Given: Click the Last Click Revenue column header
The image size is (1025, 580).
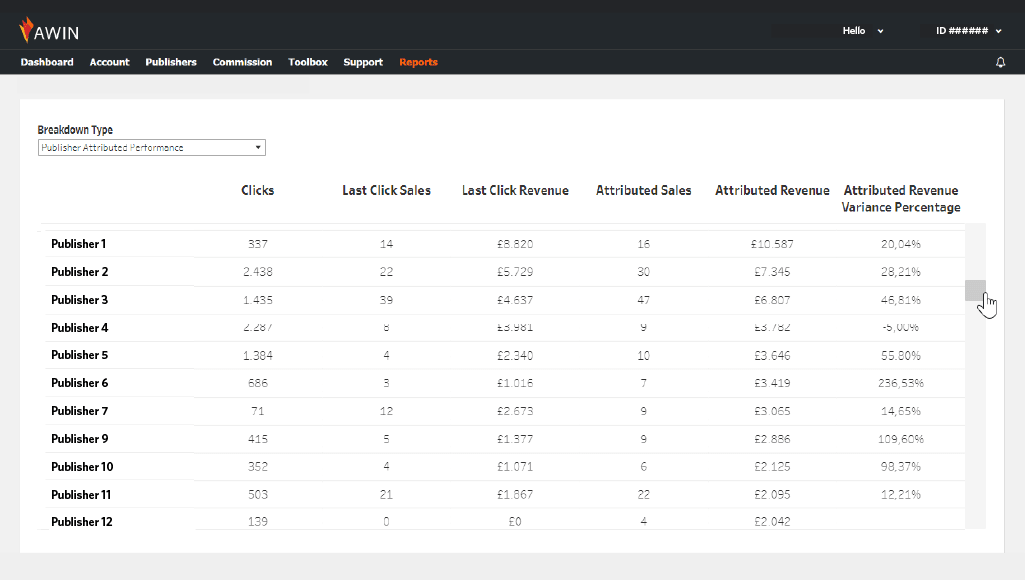Looking at the screenshot, I should 515,190.
